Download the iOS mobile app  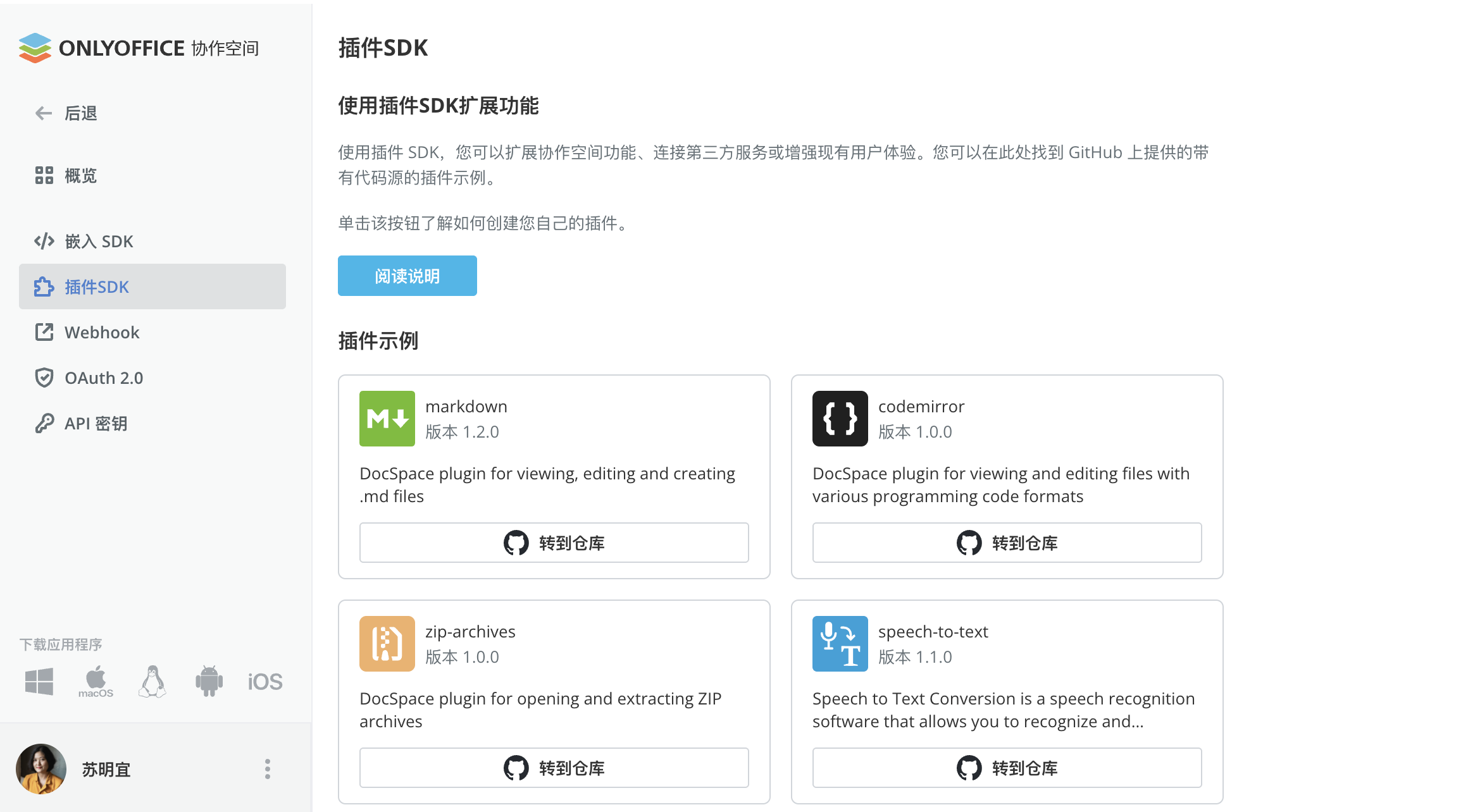click(265, 682)
